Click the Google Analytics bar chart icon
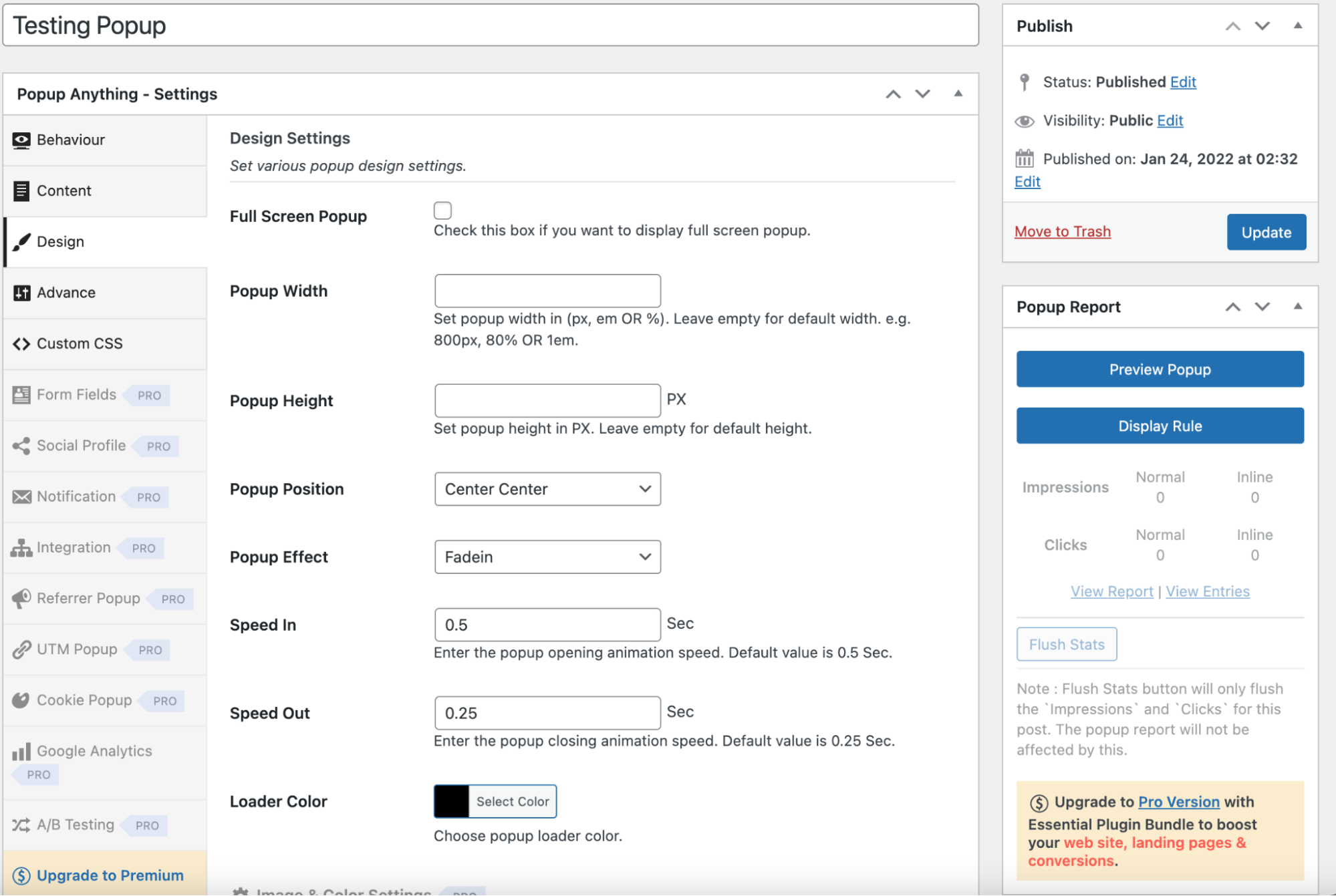1336x896 pixels. coord(21,752)
